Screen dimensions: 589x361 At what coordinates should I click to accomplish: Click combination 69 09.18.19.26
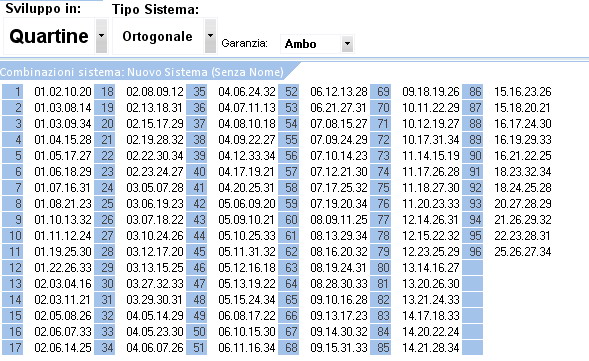(x=431, y=92)
